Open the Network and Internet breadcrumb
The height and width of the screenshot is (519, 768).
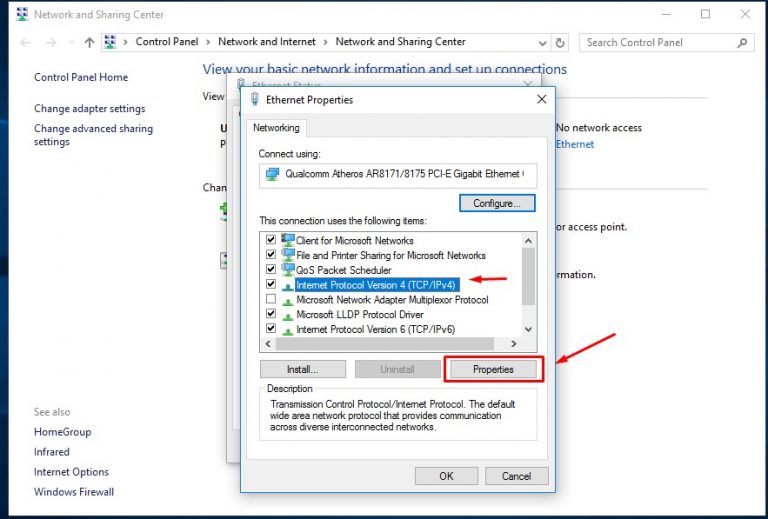[266, 42]
